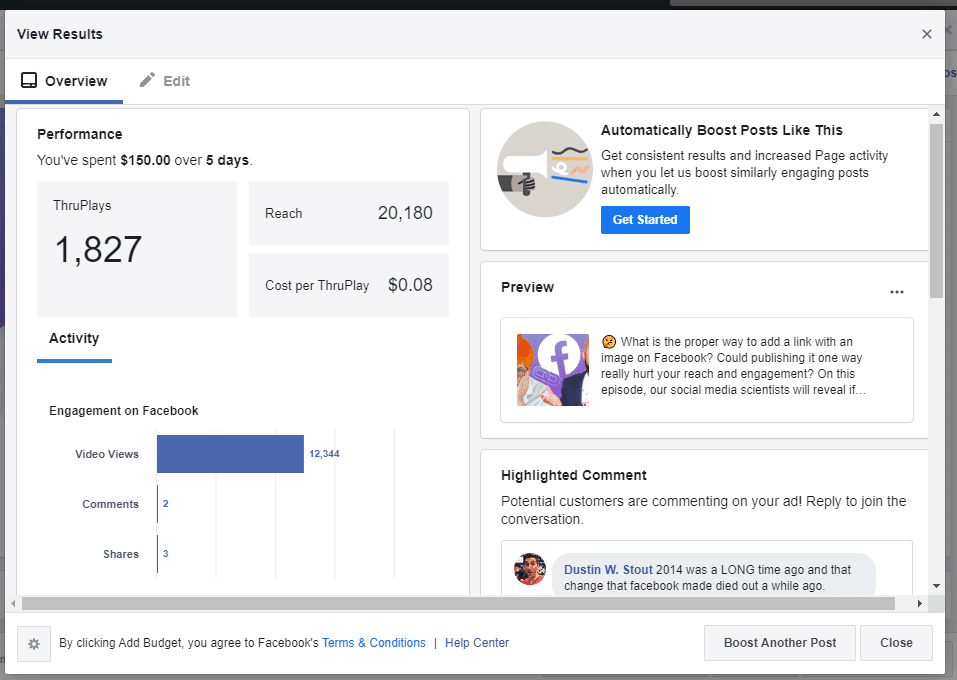Click the Comments label in chart
Viewport: 957px width, 680px height.
(x=110, y=504)
